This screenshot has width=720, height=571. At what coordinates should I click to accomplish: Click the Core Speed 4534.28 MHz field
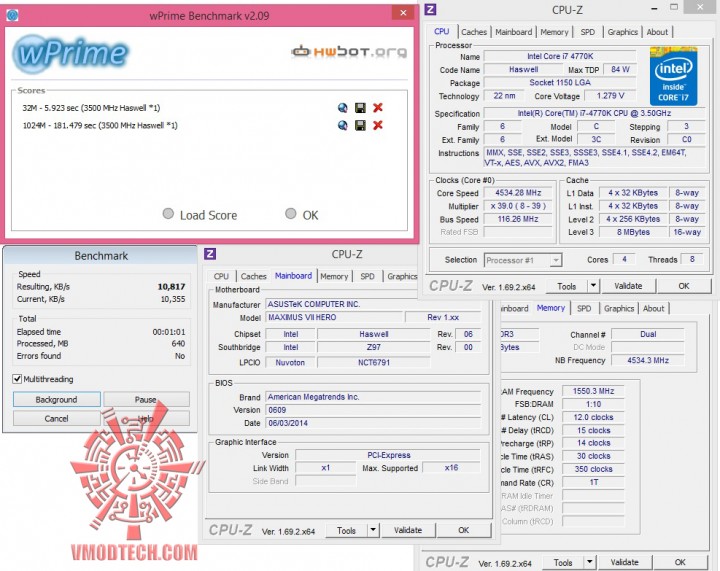click(518, 193)
